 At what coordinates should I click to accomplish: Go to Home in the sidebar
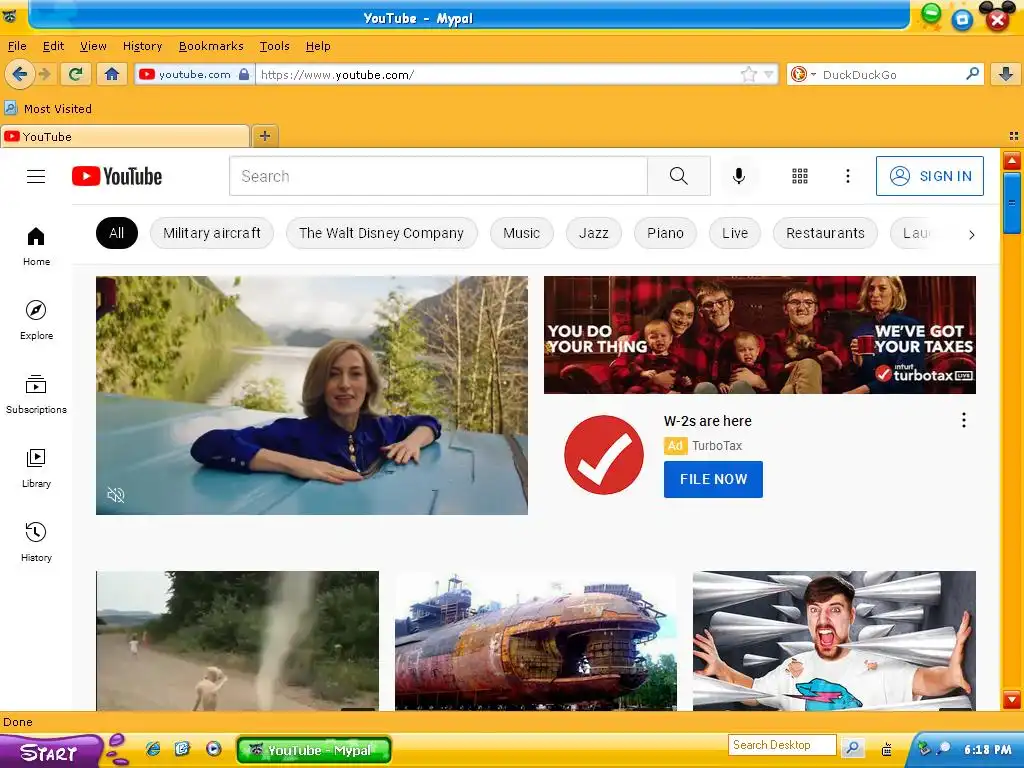(36, 246)
